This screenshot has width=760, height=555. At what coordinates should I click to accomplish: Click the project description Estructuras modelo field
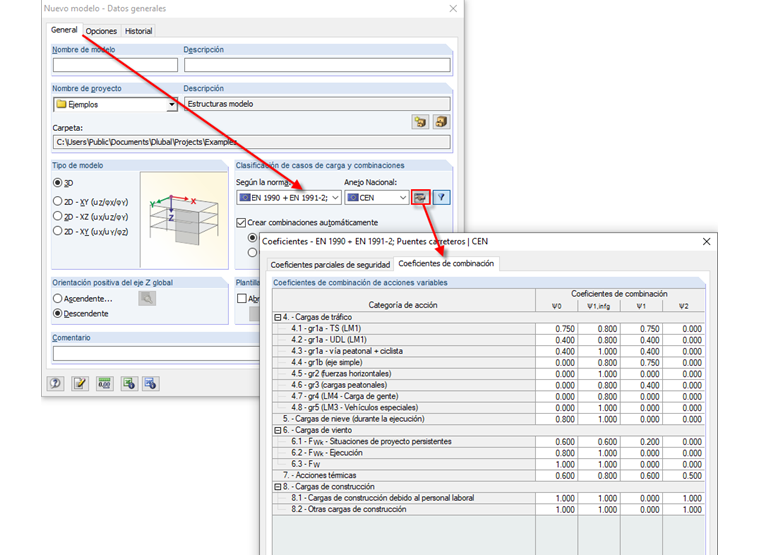pyautogui.click(x=317, y=104)
